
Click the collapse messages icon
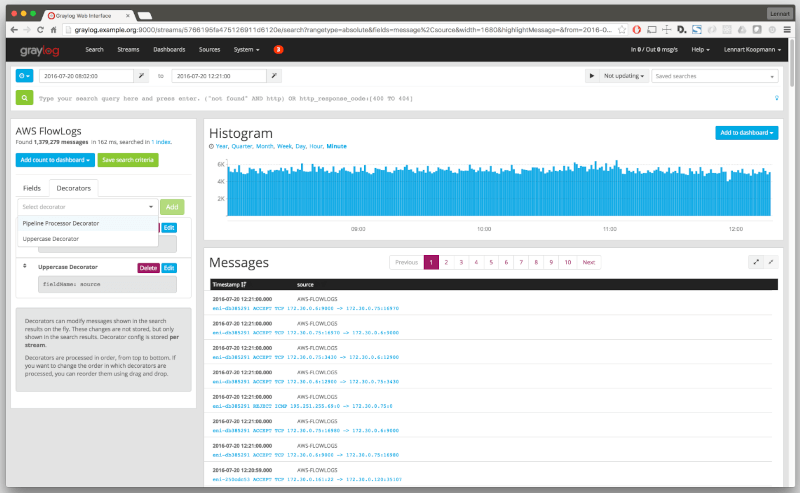pos(770,262)
